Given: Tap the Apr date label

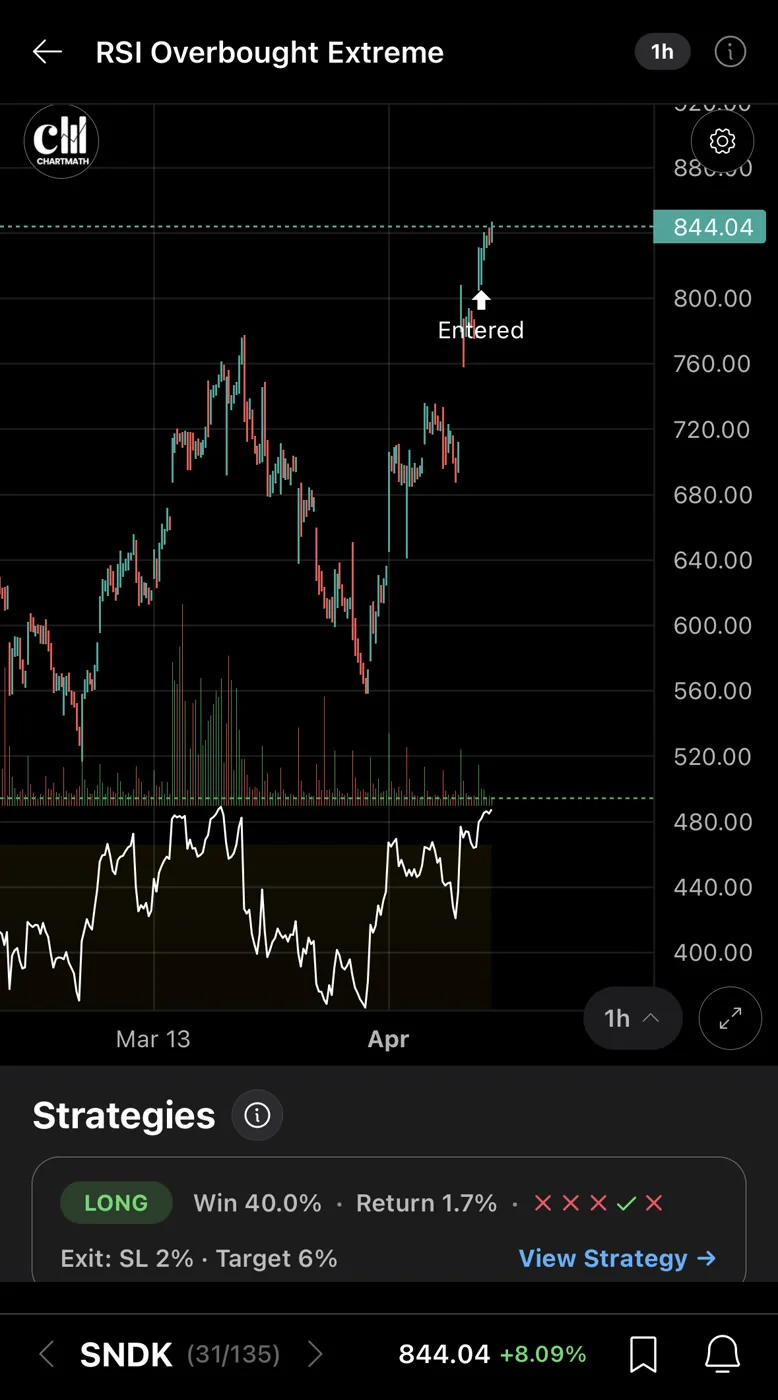Looking at the screenshot, I should pos(388,1039).
